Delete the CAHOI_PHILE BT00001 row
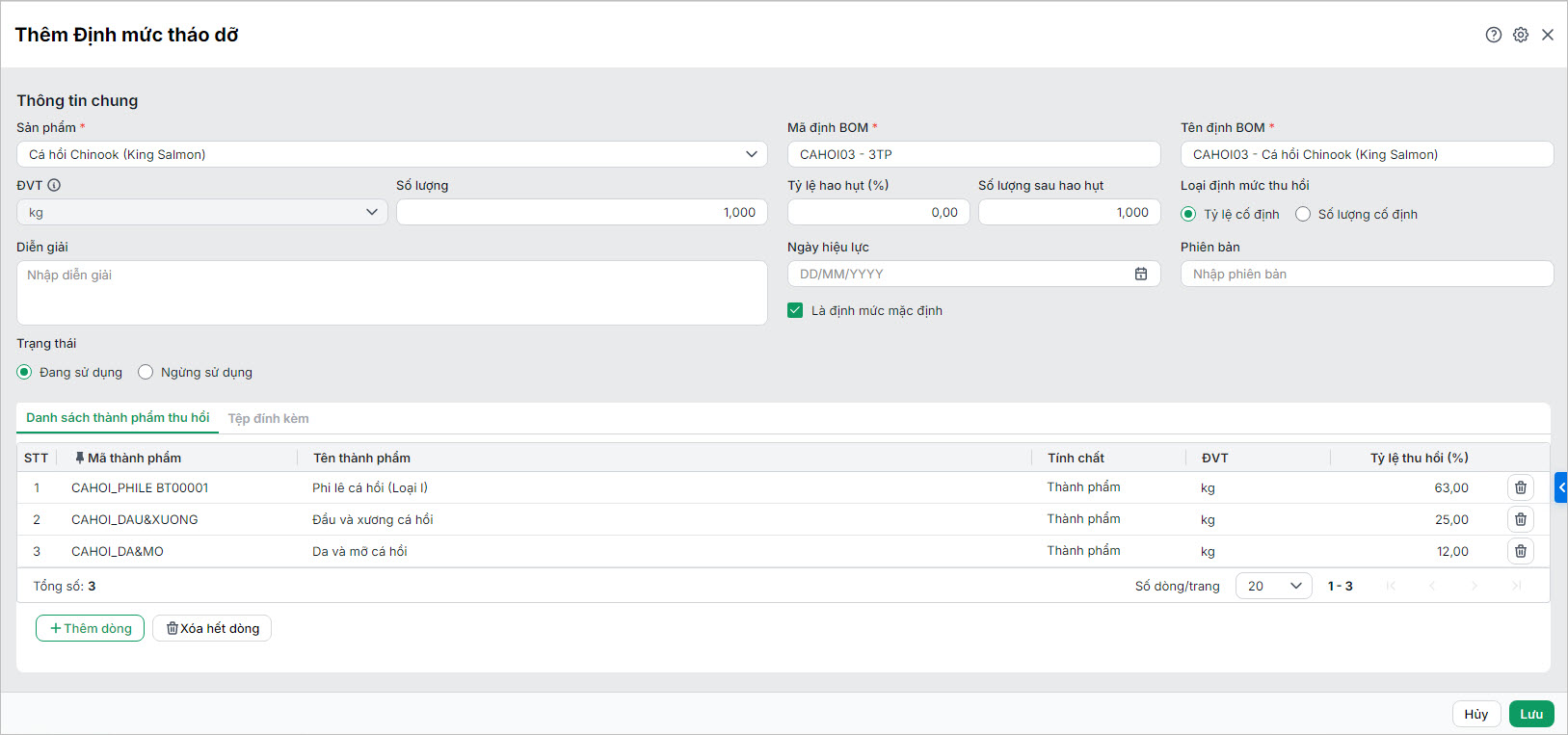This screenshot has height=735, width=1568. (x=1521, y=487)
